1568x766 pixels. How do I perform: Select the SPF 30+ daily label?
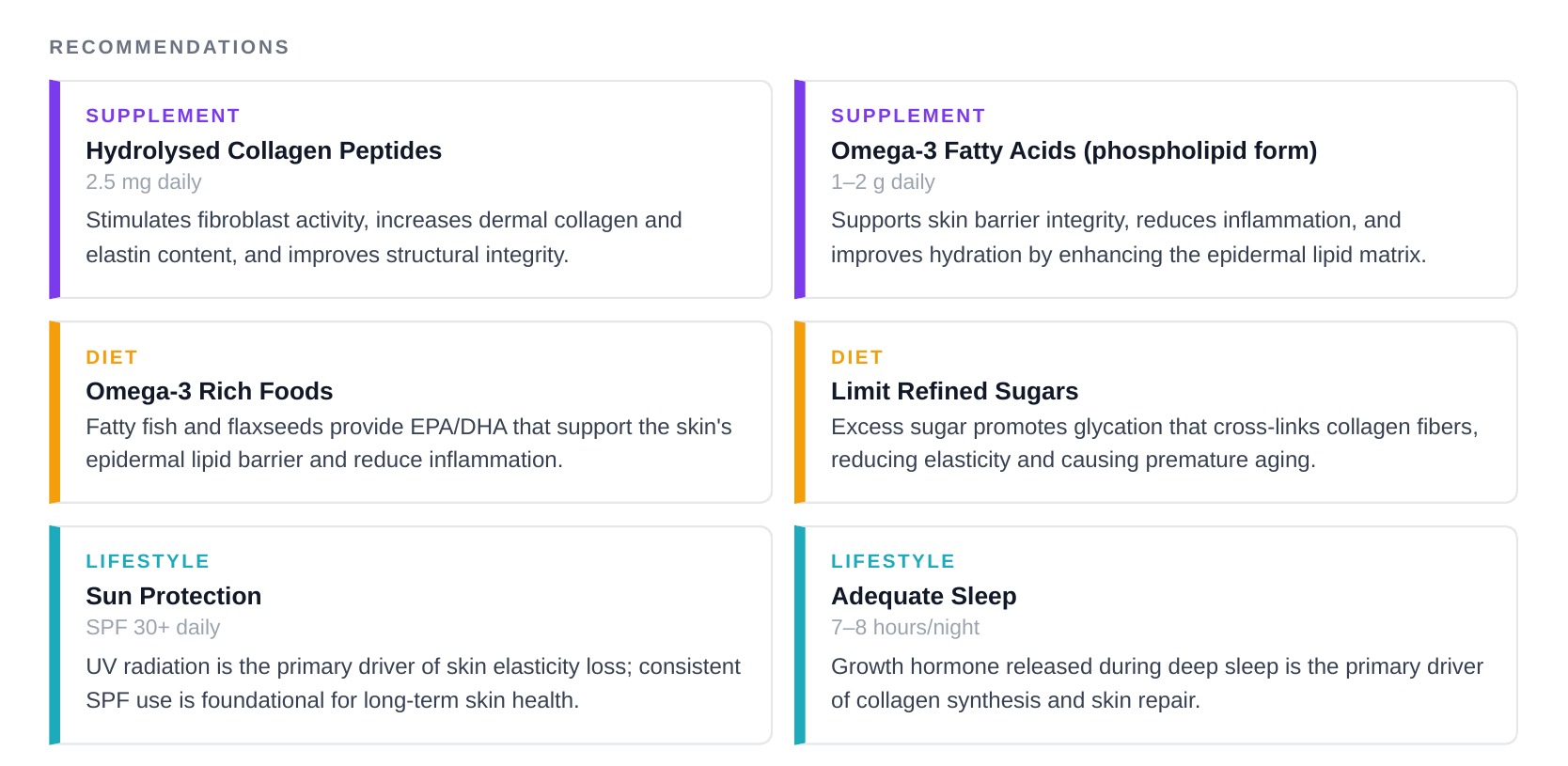tap(152, 628)
